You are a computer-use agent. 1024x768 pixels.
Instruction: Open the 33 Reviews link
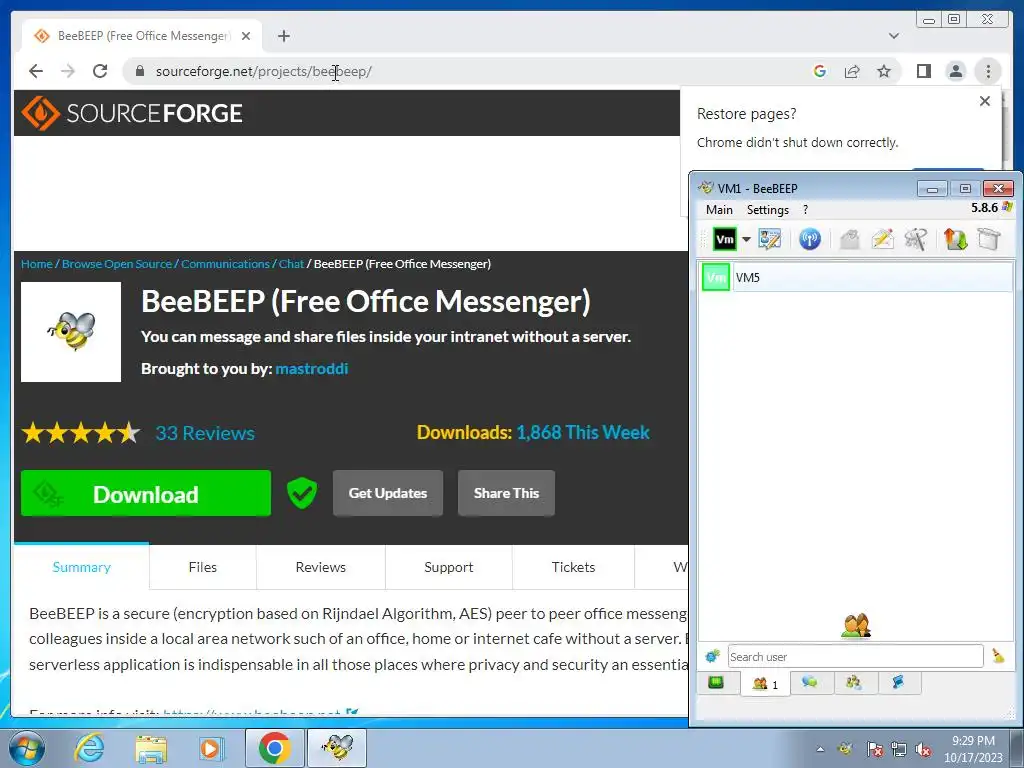205,433
